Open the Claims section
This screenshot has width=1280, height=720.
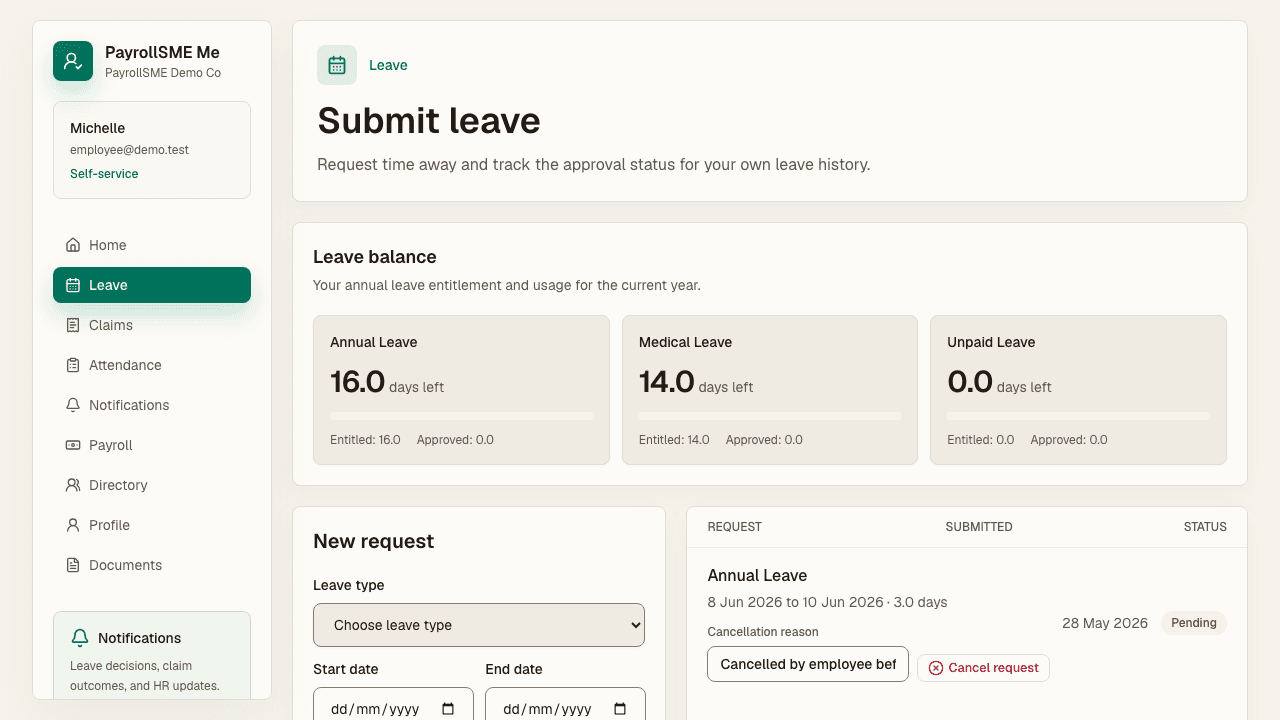pyautogui.click(x=152, y=325)
